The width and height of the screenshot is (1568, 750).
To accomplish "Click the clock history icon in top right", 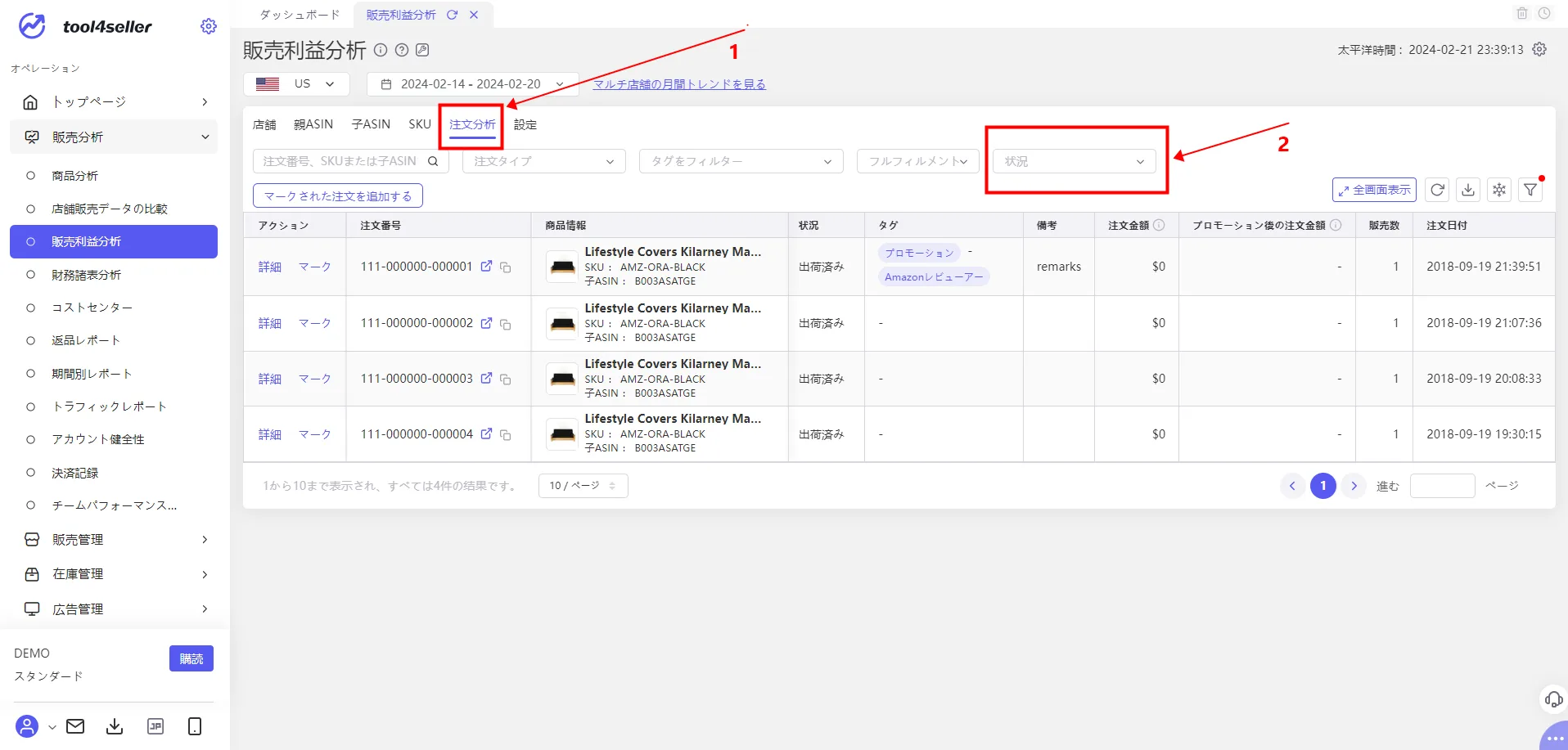I will coord(1544,13).
